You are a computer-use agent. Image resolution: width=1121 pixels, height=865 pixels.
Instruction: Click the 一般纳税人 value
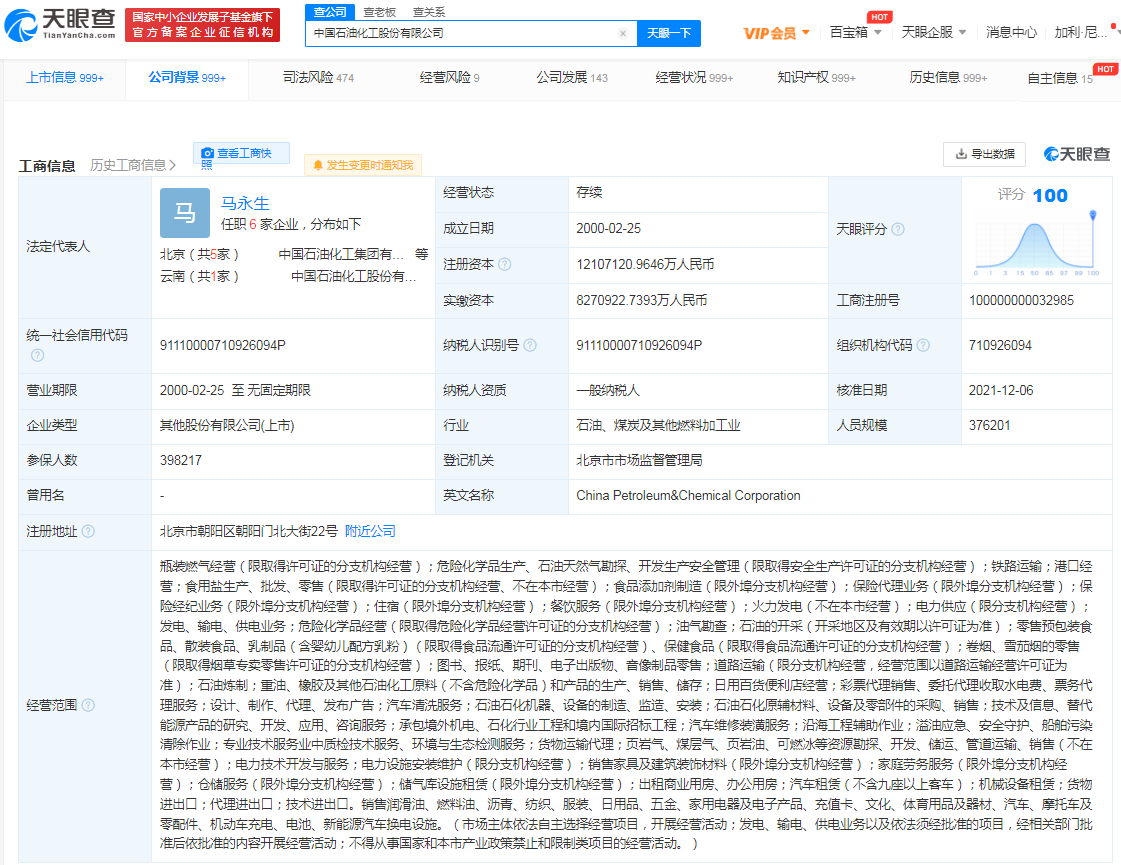click(607, 390)
